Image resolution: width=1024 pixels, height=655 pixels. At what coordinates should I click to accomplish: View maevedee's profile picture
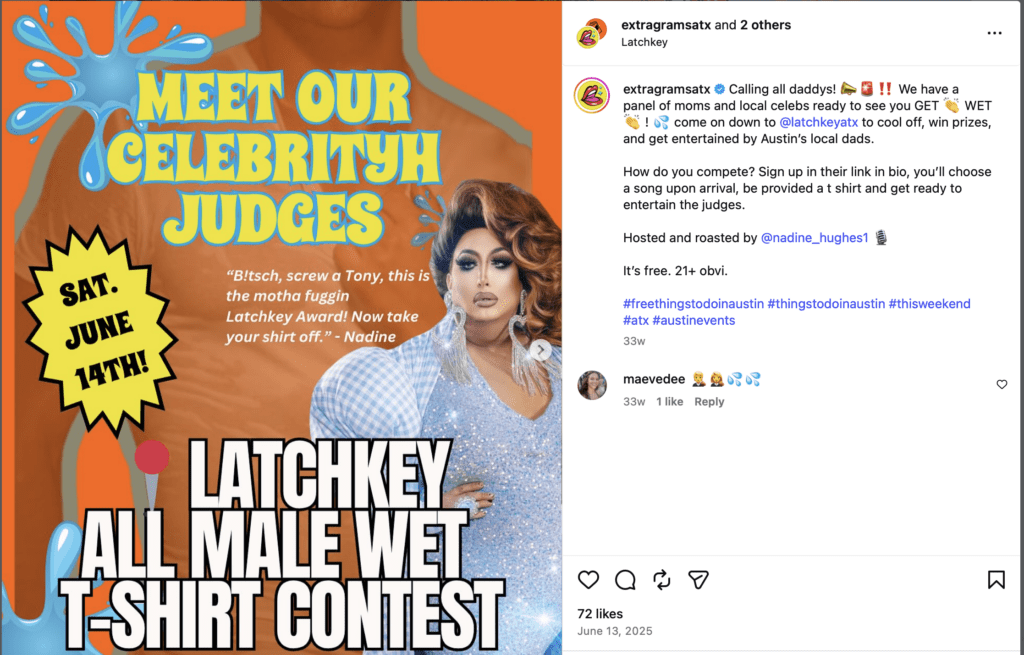click(592, 385)
